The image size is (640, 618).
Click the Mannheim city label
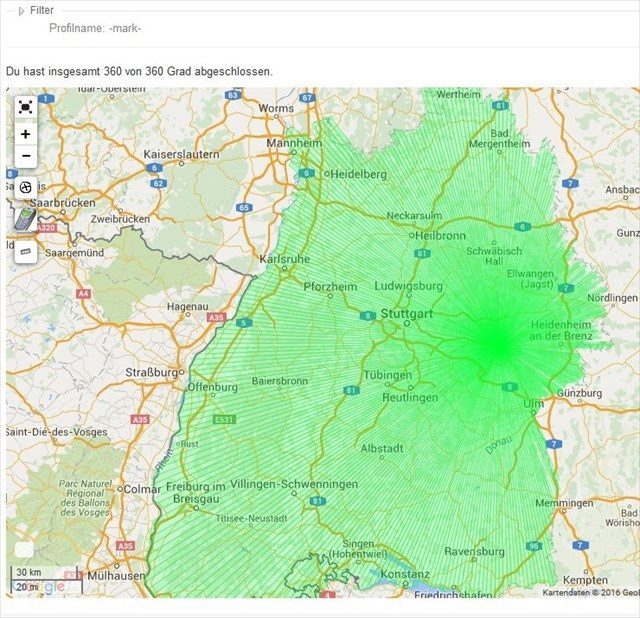(x=294, y=143)
